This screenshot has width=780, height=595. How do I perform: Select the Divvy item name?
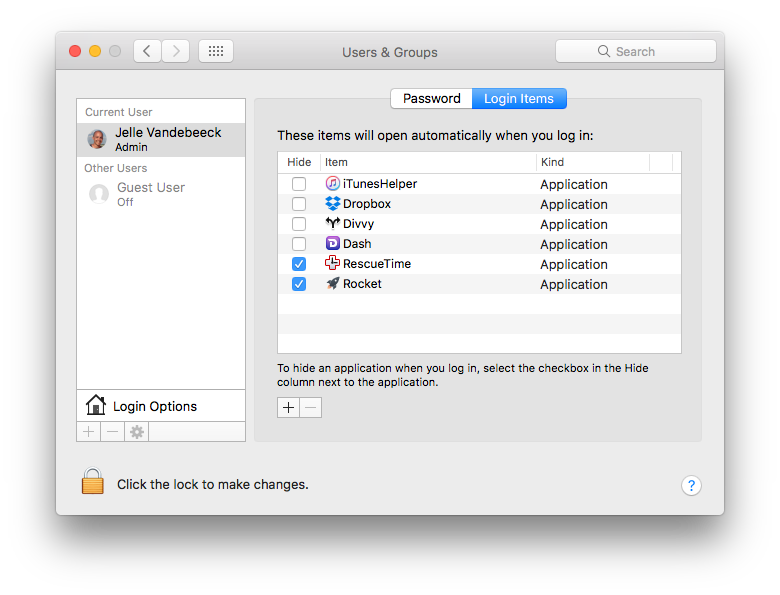coord(359,224)
